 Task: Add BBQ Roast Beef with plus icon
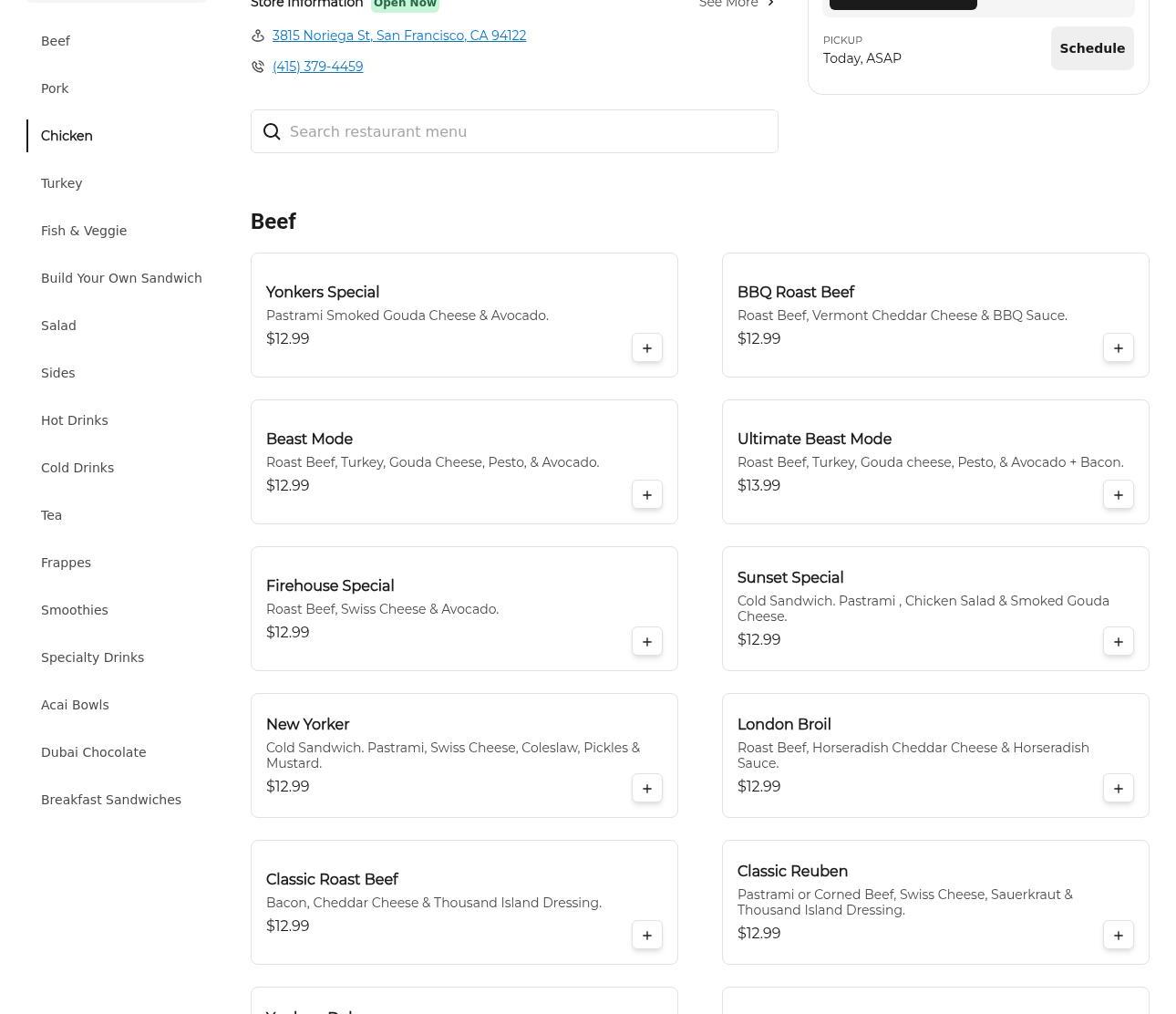pos(1118,348)
